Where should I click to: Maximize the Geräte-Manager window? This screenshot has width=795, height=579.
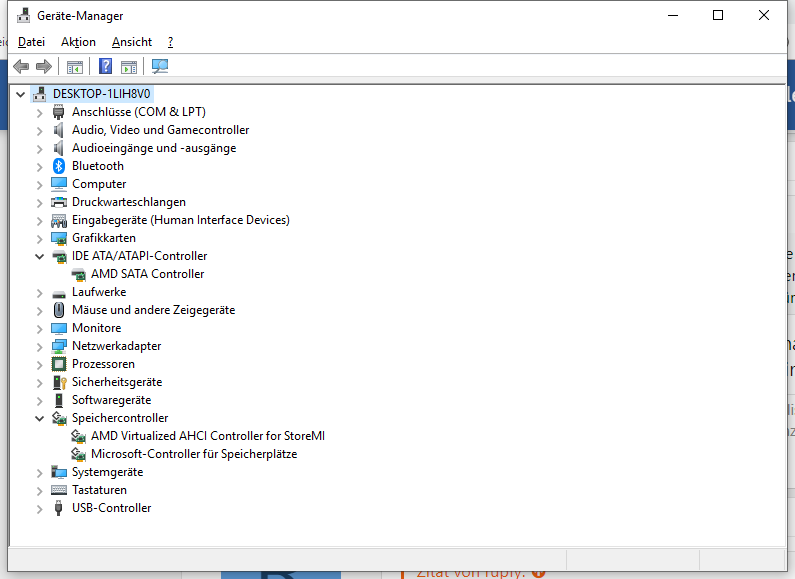tap(718, 15)
